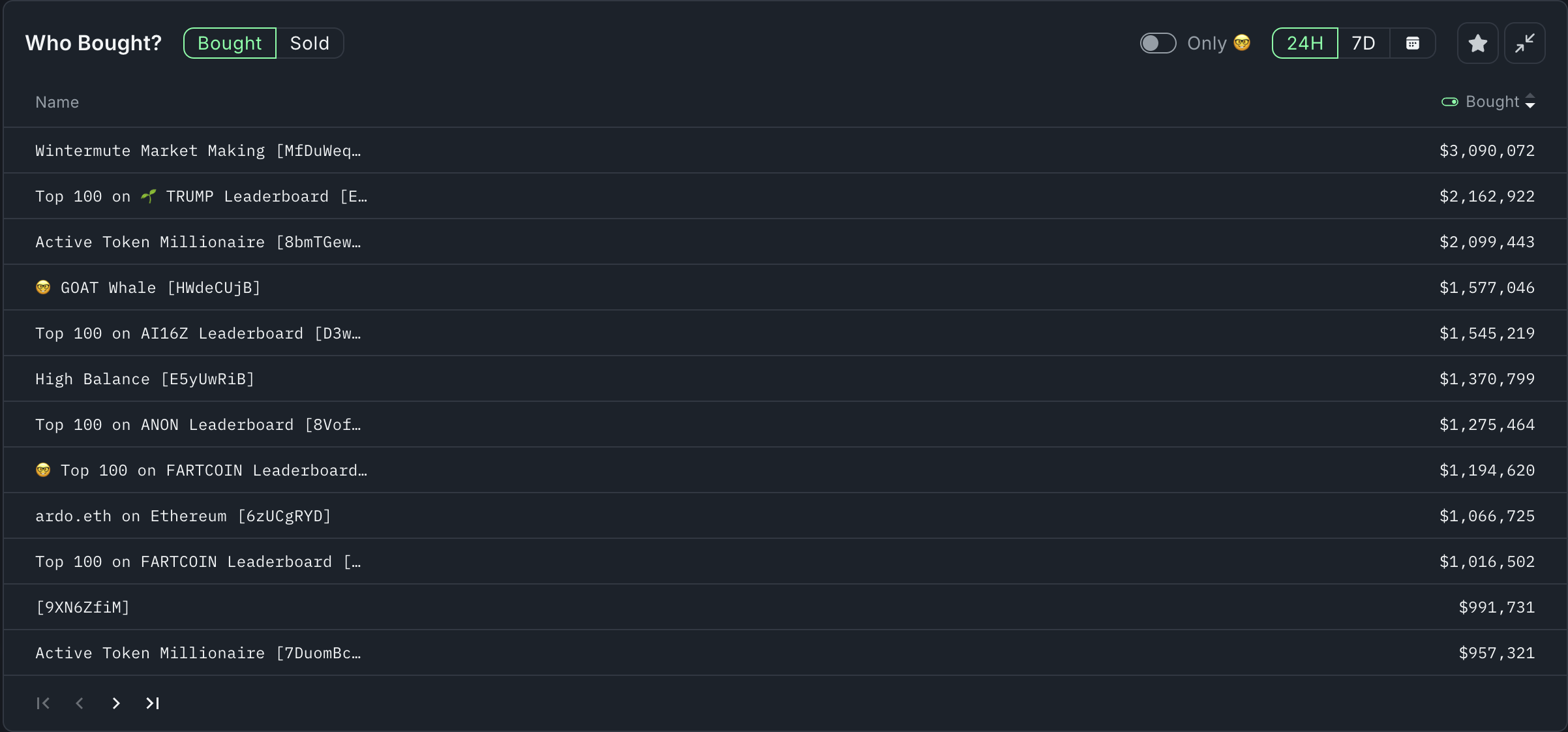Select the 24H time period button

coord(1303,43)
